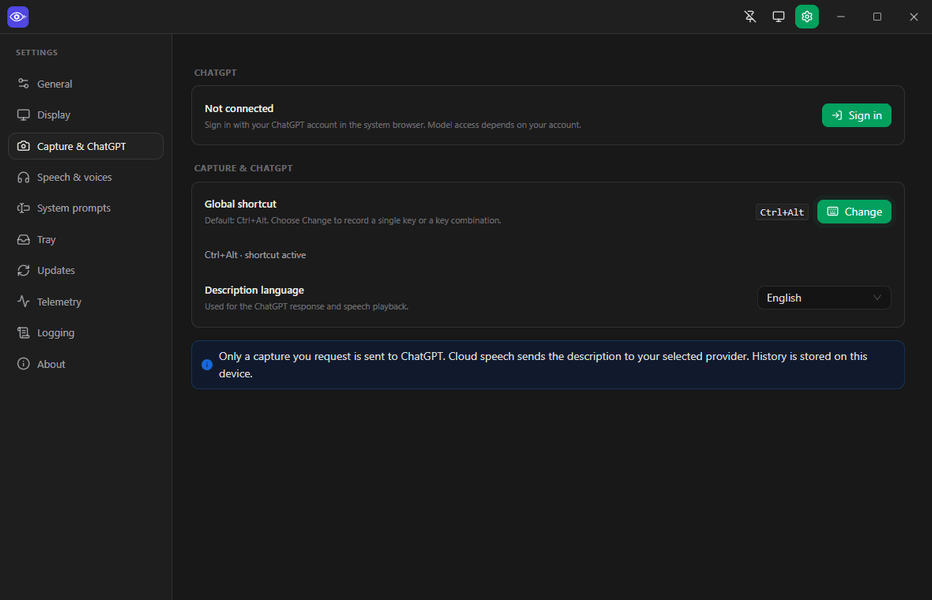
Task: Click the monitor icon in title bar
Action: pos(778,17)
